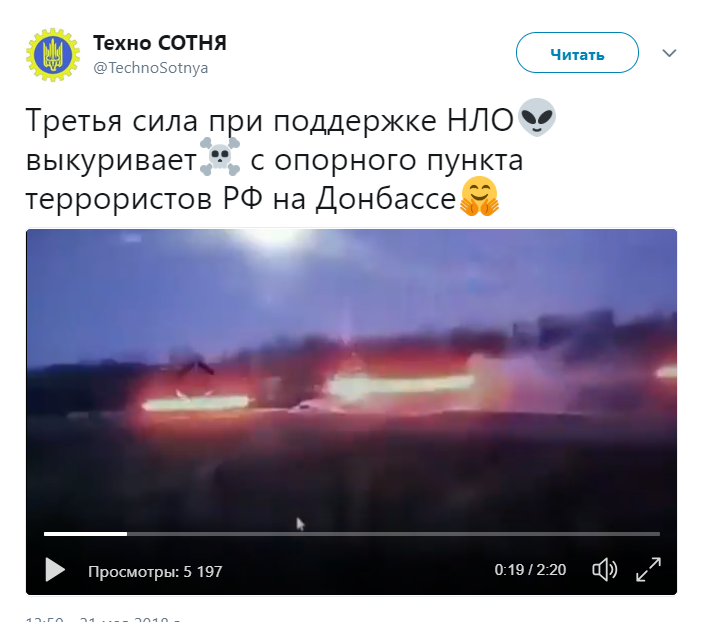
Task: Click the Техно СОТНЯ display name
Action: [159, 43]
